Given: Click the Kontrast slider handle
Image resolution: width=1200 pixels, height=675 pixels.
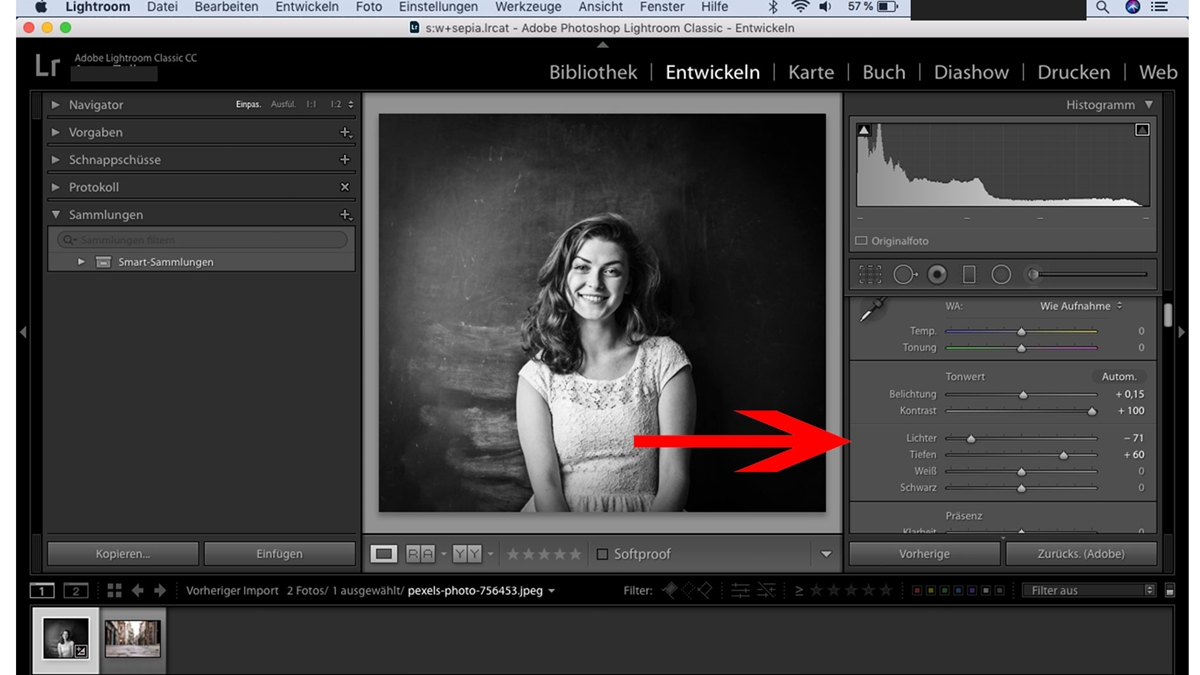Looking at the screenshot, I should 1092,411.
